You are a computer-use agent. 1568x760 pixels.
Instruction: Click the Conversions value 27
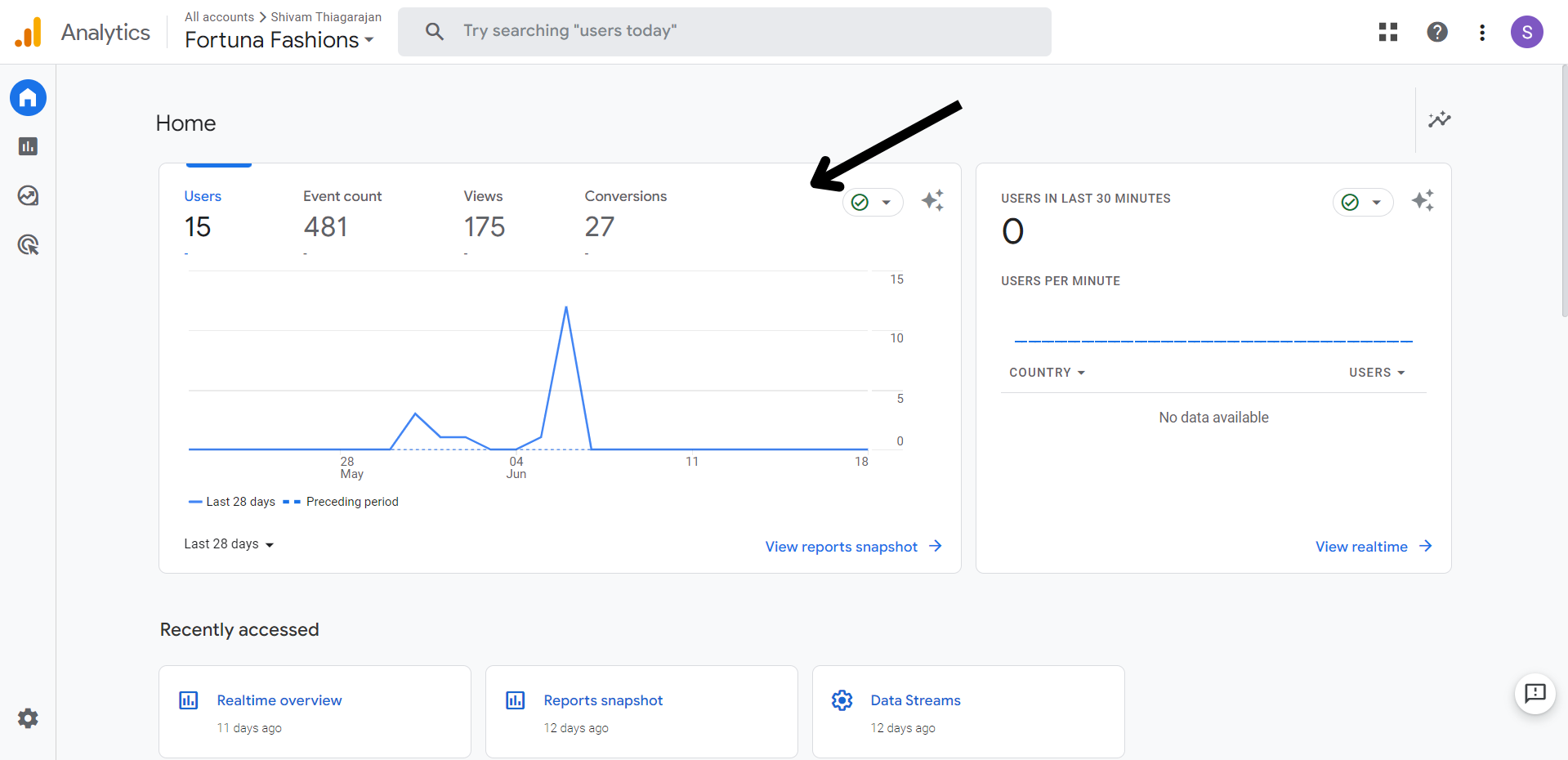600,227
